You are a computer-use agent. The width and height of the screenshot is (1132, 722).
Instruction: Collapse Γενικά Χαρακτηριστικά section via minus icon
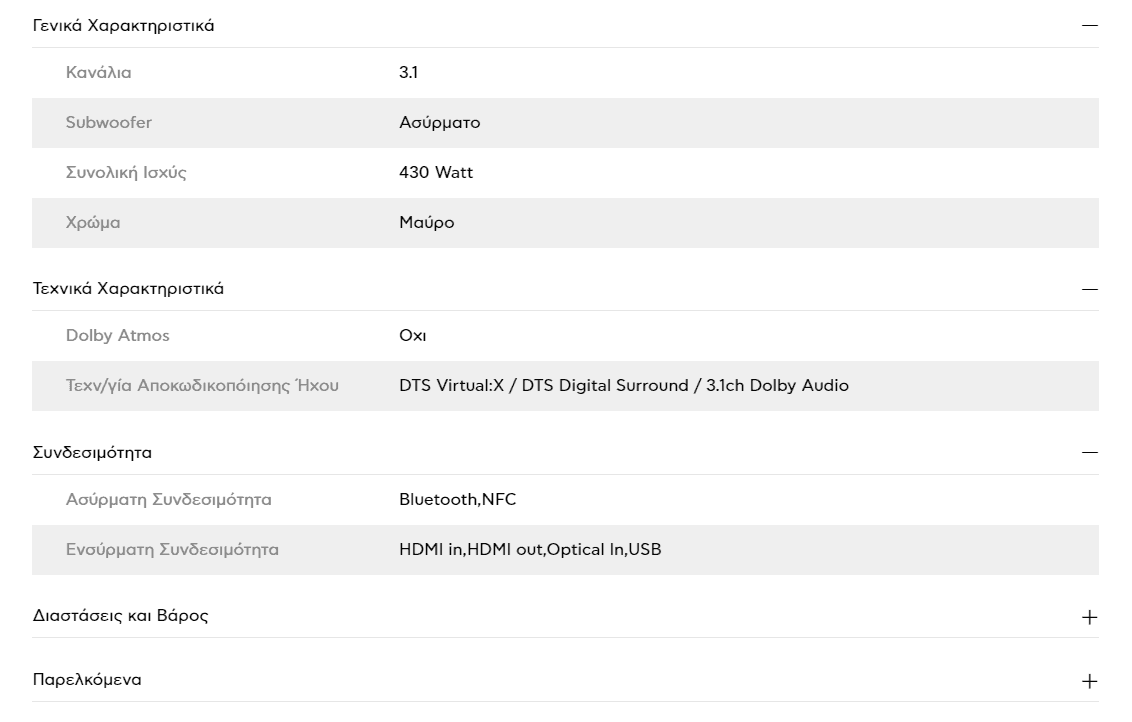click(1089, 25)
